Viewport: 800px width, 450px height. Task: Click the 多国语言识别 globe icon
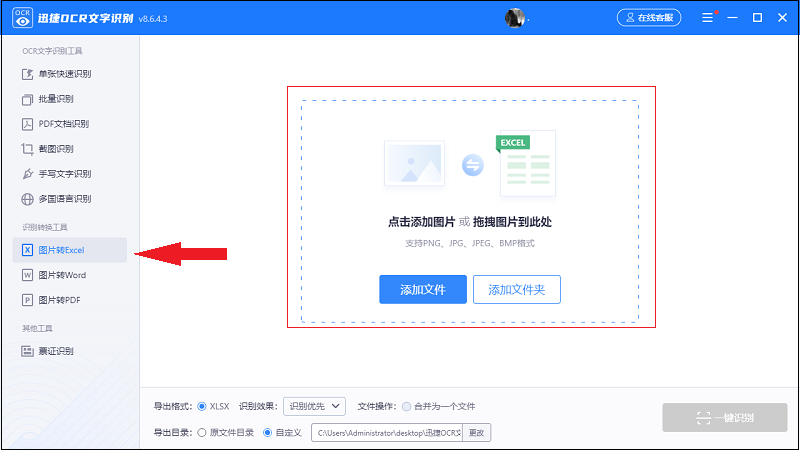click(28, 199)
